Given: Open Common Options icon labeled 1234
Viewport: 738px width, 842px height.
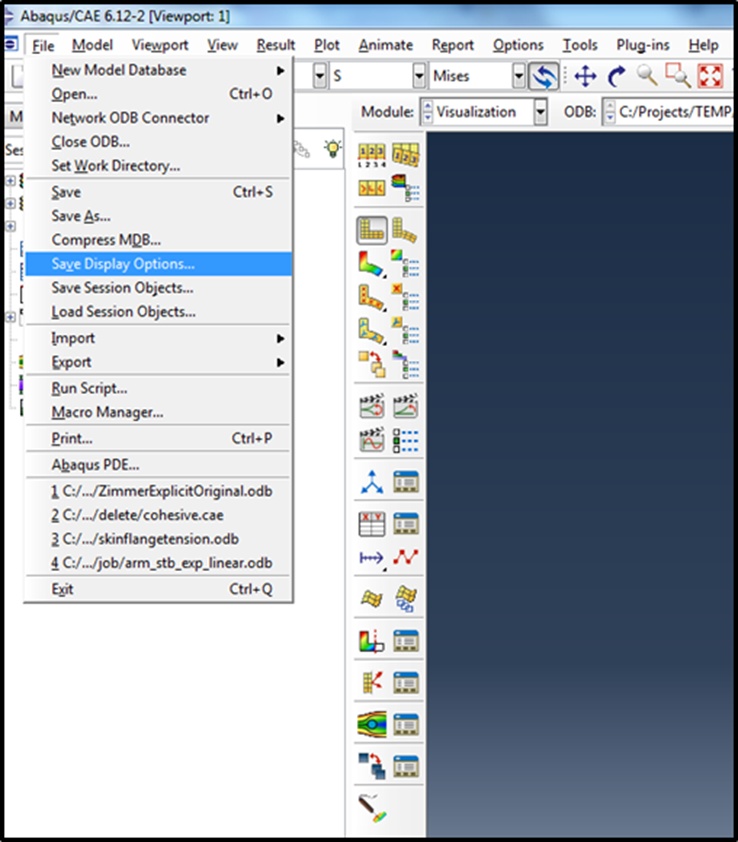Looking at the screenshot, I should [x=372, y=156].
